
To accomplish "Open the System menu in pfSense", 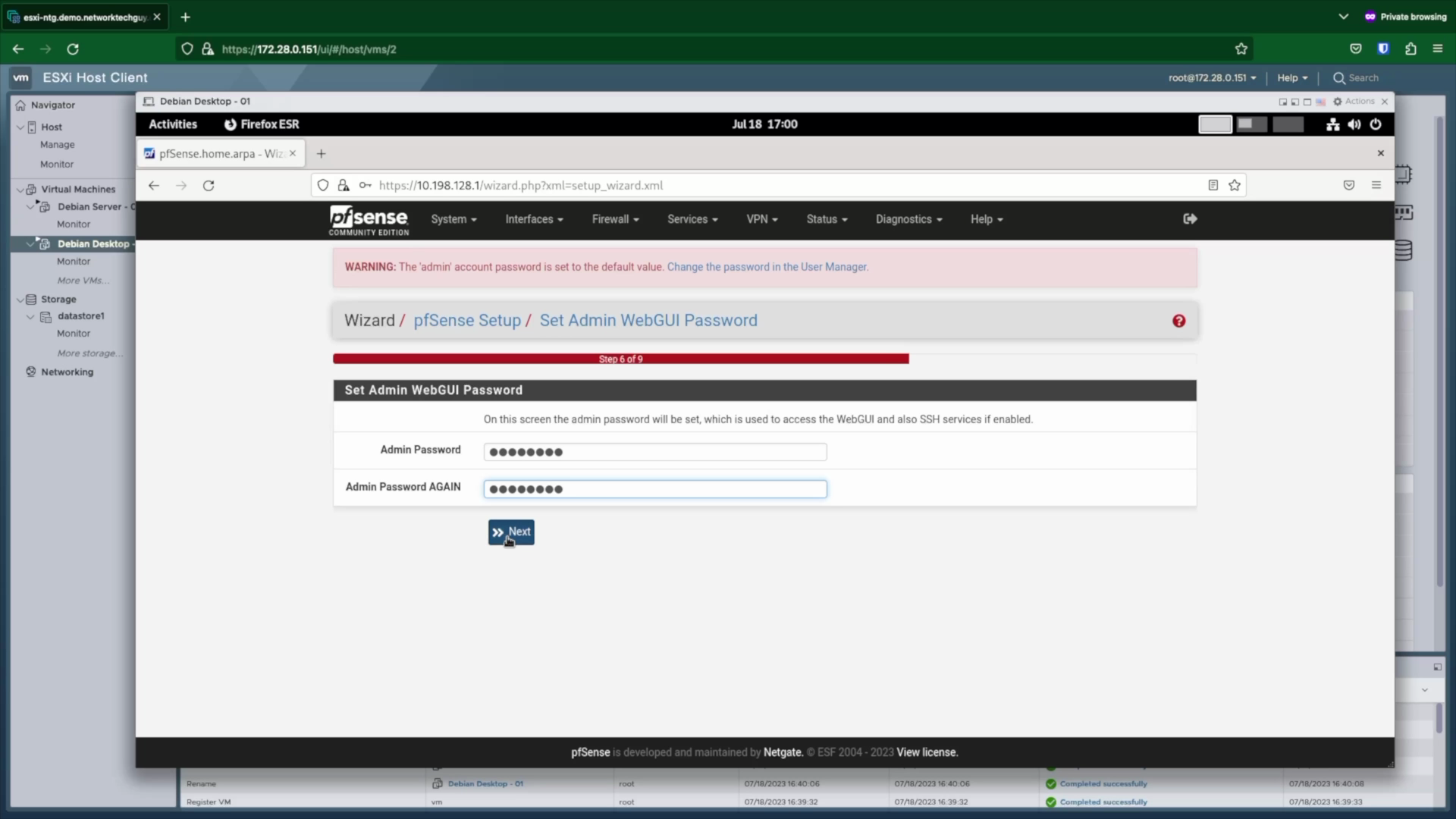I will [453, 219].
